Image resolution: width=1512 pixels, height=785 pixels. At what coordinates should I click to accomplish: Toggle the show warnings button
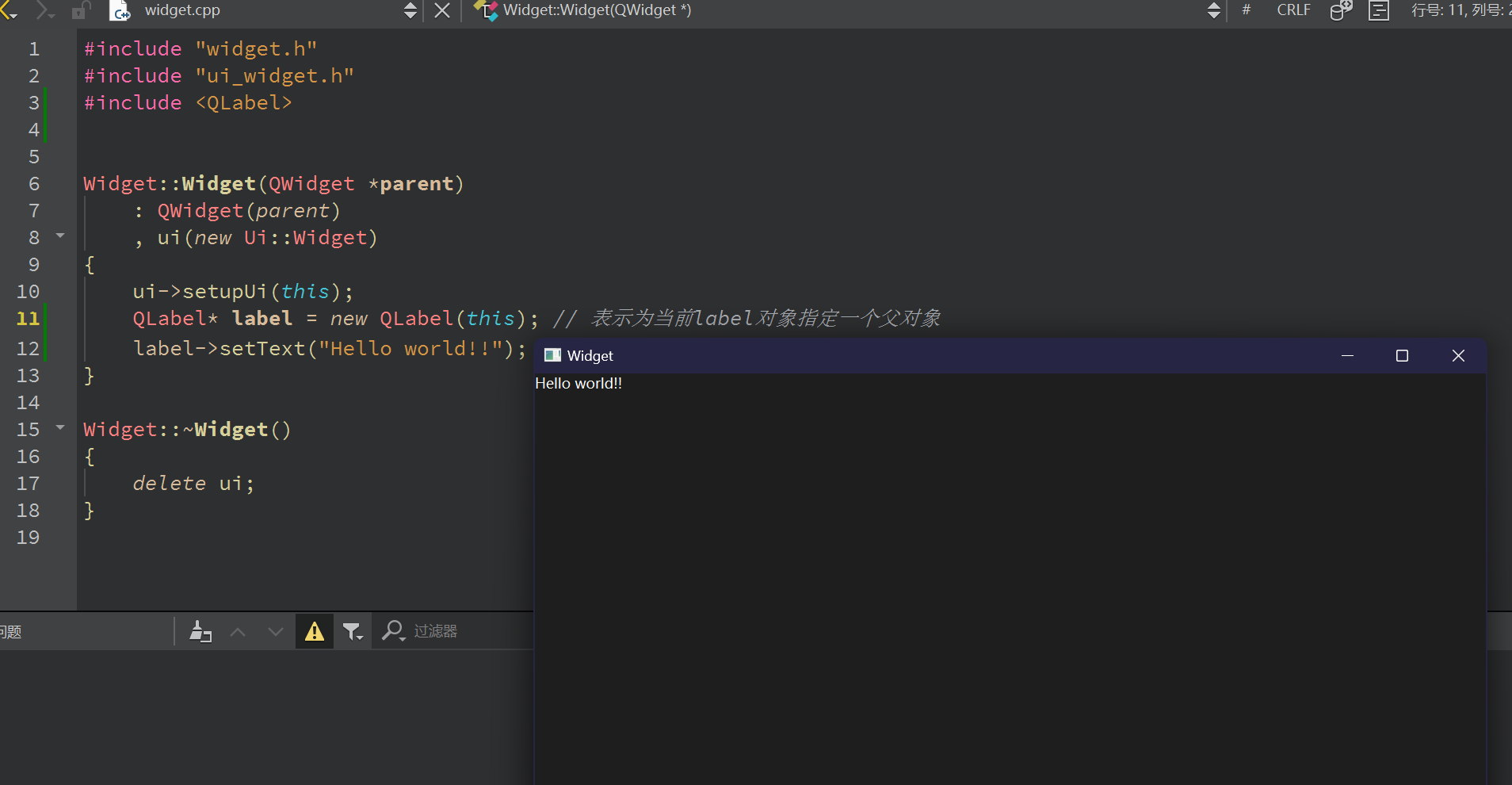[x=315, y=631]
